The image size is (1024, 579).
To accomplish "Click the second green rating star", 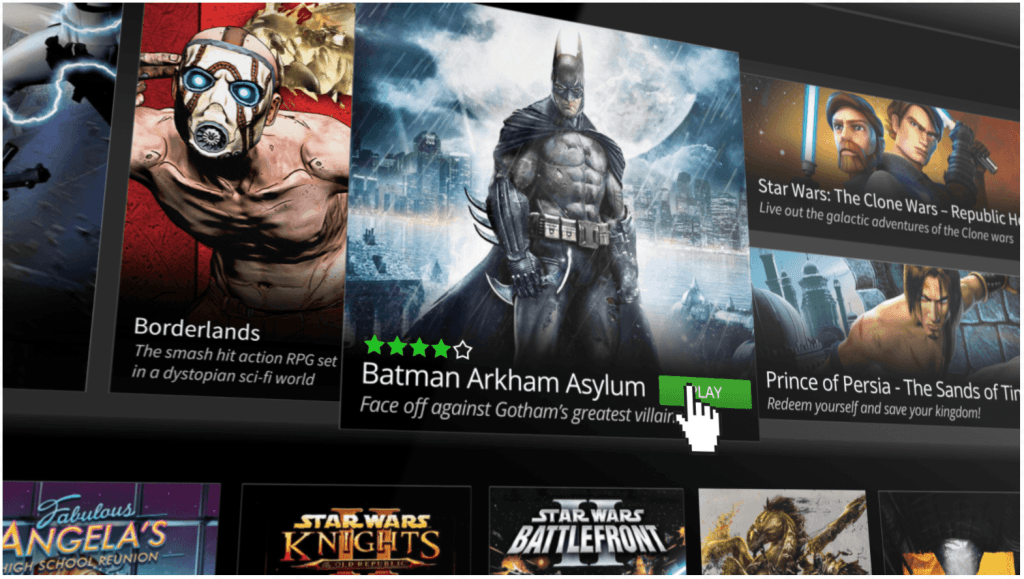I will click(x=396, y=346).
